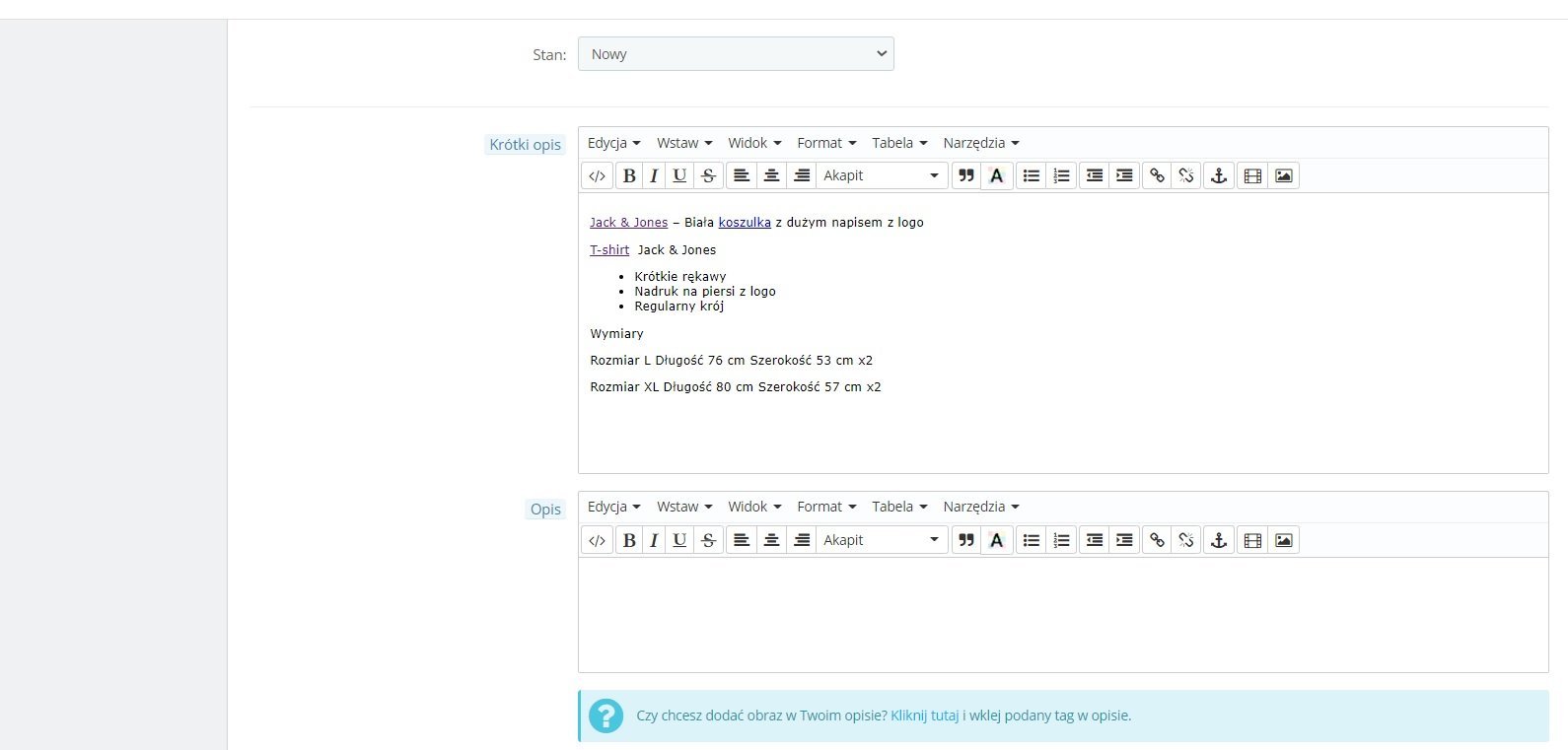Open source code view in Krótki opis editor

tap(597, 175)
